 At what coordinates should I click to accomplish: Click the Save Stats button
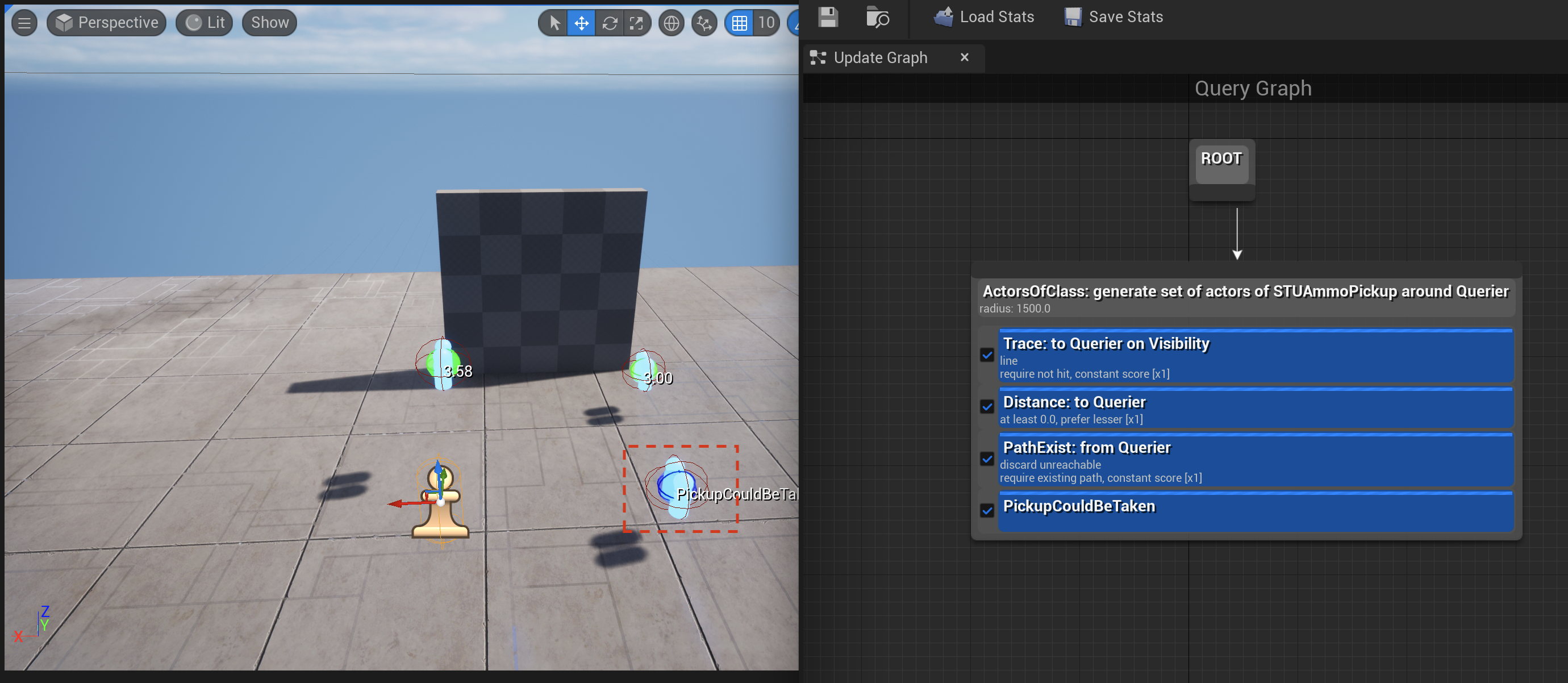1114,17
